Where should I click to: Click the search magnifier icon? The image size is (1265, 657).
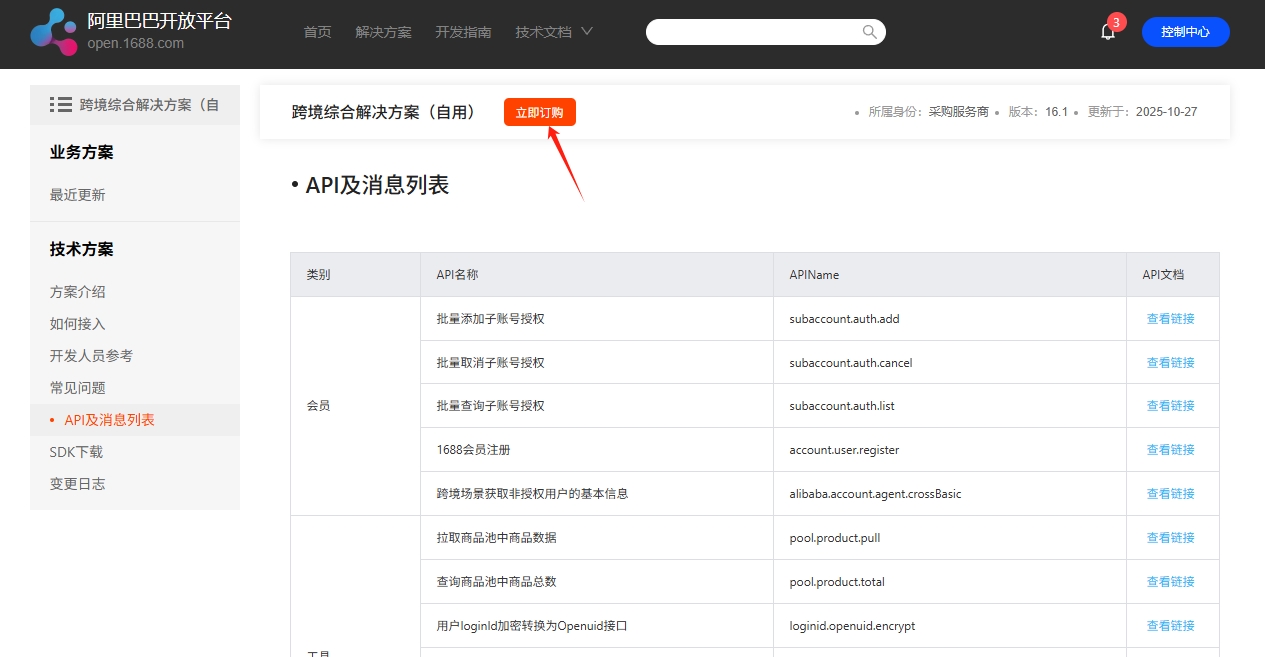[x=869, y=32]
